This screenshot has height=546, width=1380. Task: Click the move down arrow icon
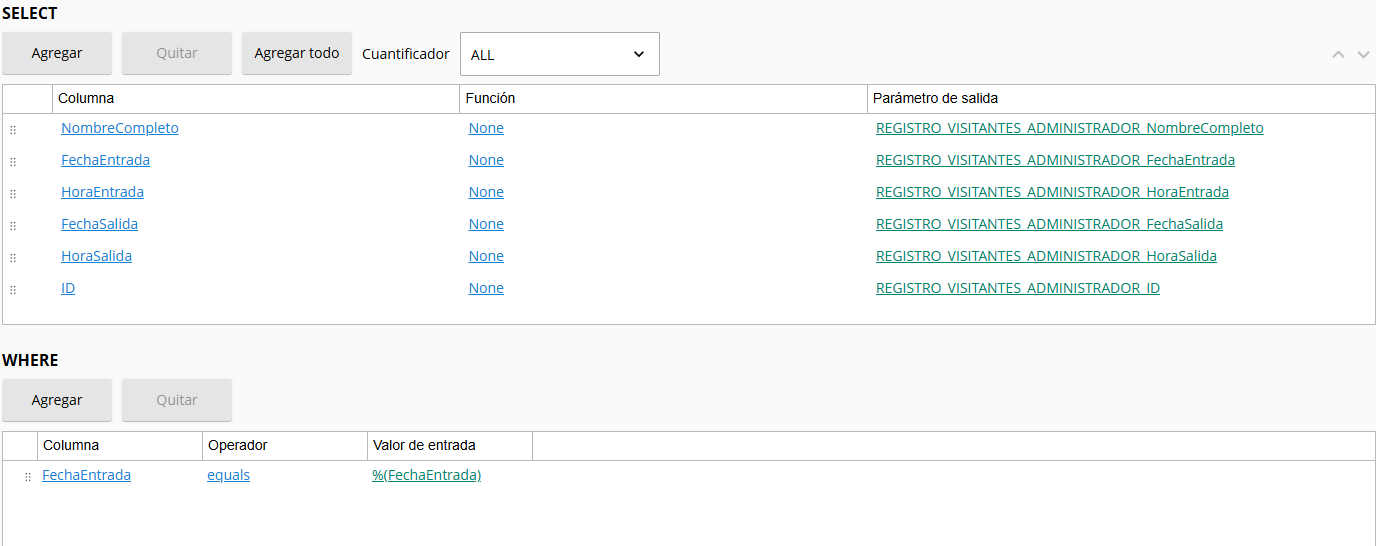[1363, 55]
